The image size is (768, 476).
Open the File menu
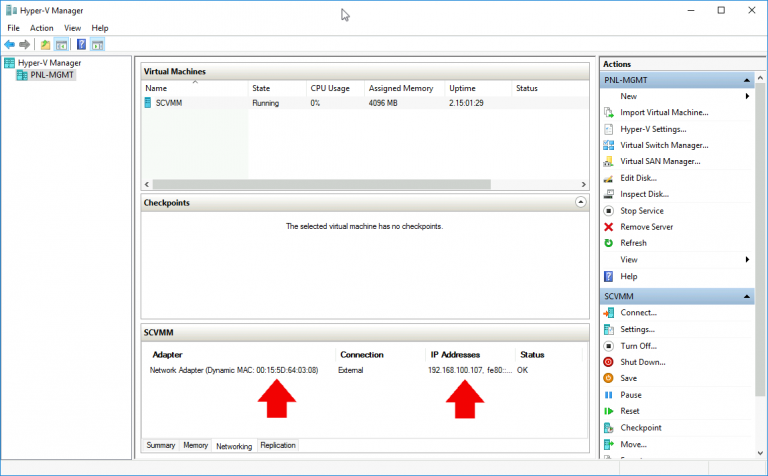(x=13, y=28)
